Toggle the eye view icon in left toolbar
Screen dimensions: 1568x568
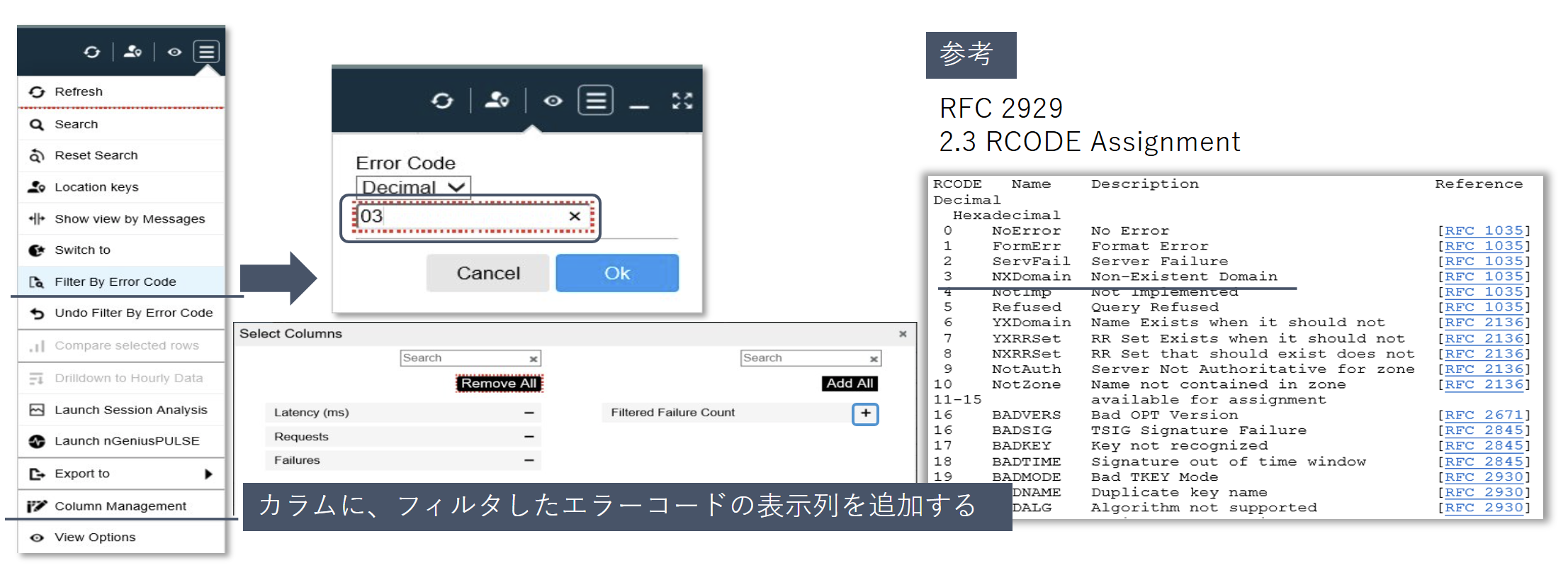click(174, 52)
